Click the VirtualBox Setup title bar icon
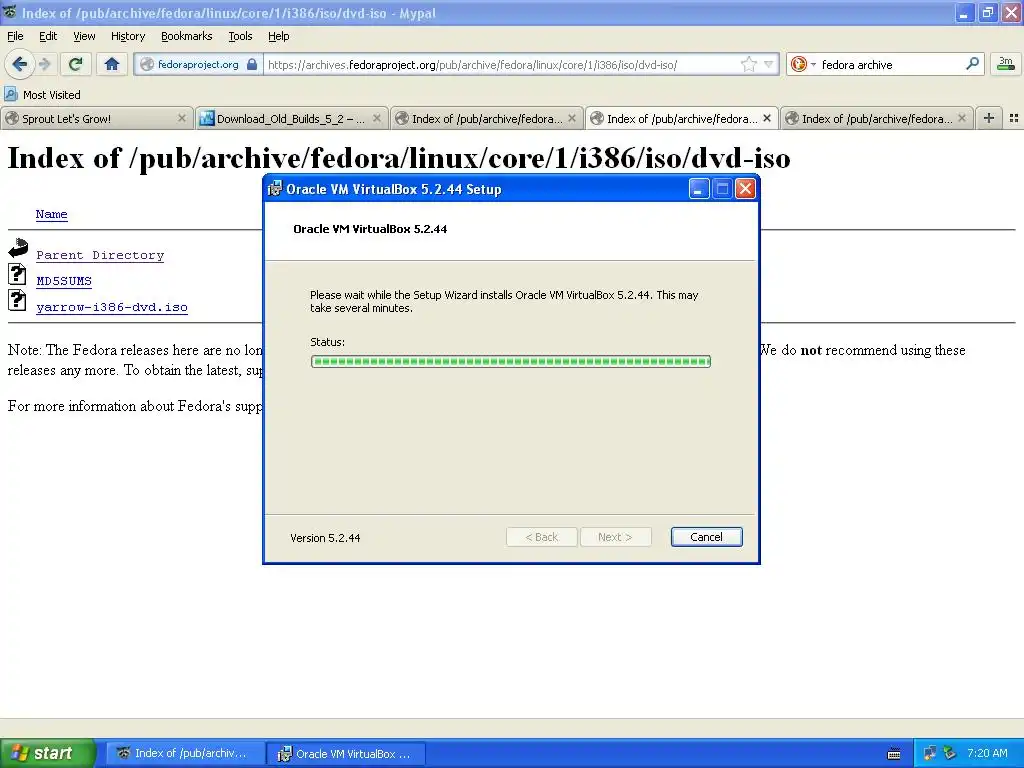The image size is (1024, 768). [275, 189]
